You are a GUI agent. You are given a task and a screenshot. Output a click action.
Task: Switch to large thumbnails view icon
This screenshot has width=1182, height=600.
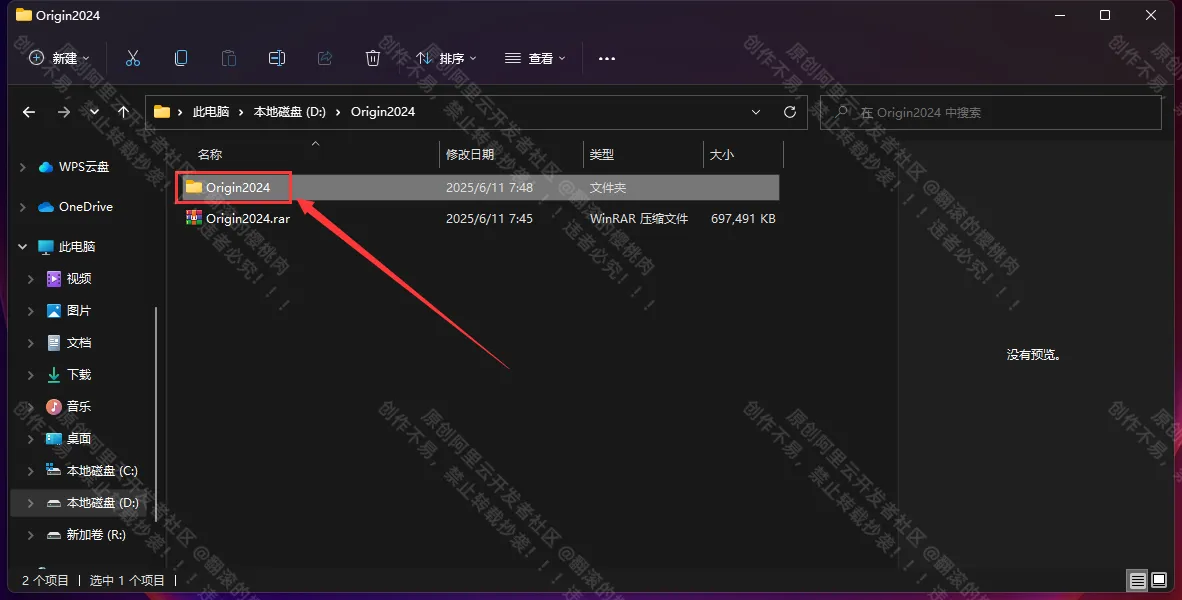pos(1159,580)
